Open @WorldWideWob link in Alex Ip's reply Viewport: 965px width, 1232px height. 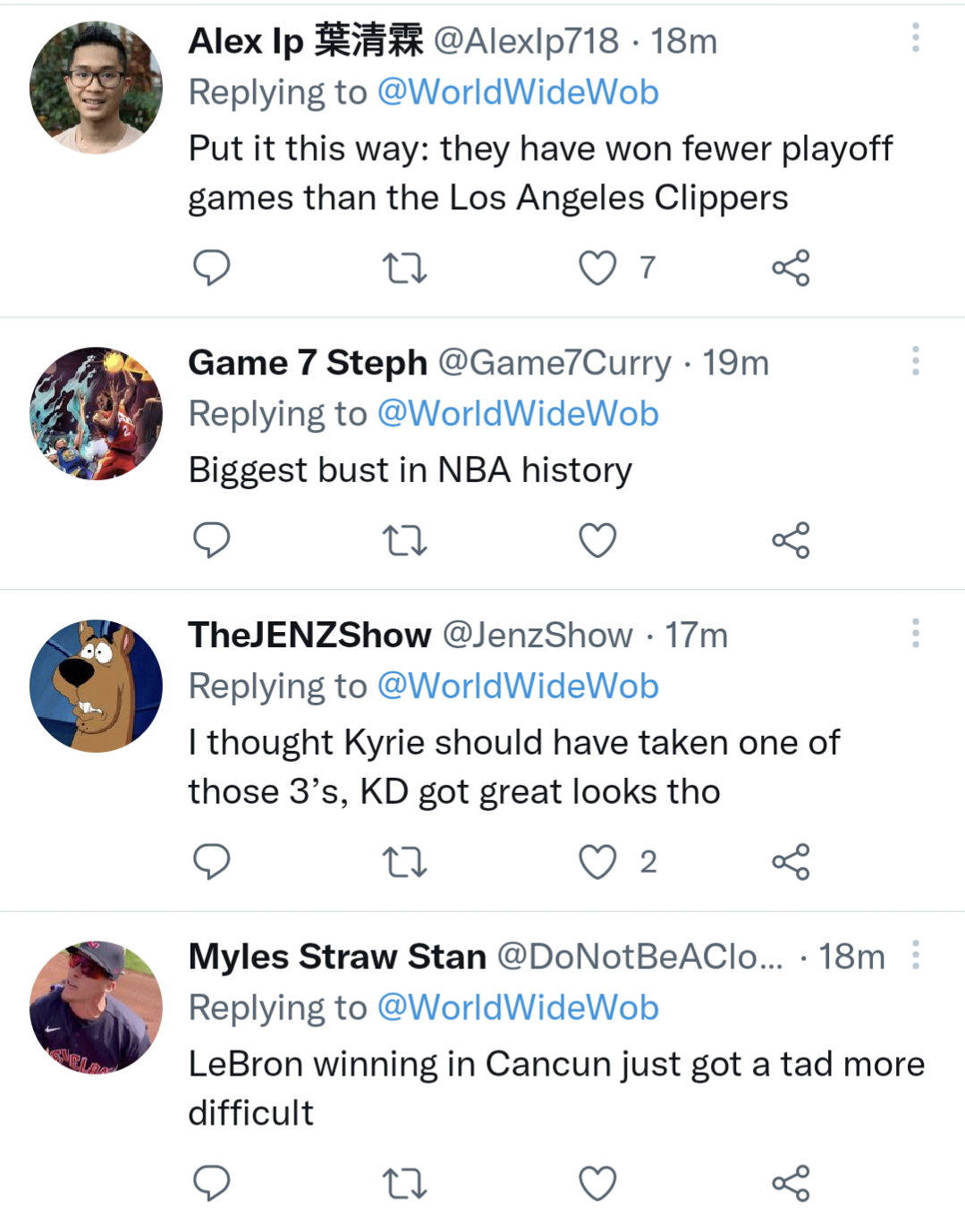518,92
